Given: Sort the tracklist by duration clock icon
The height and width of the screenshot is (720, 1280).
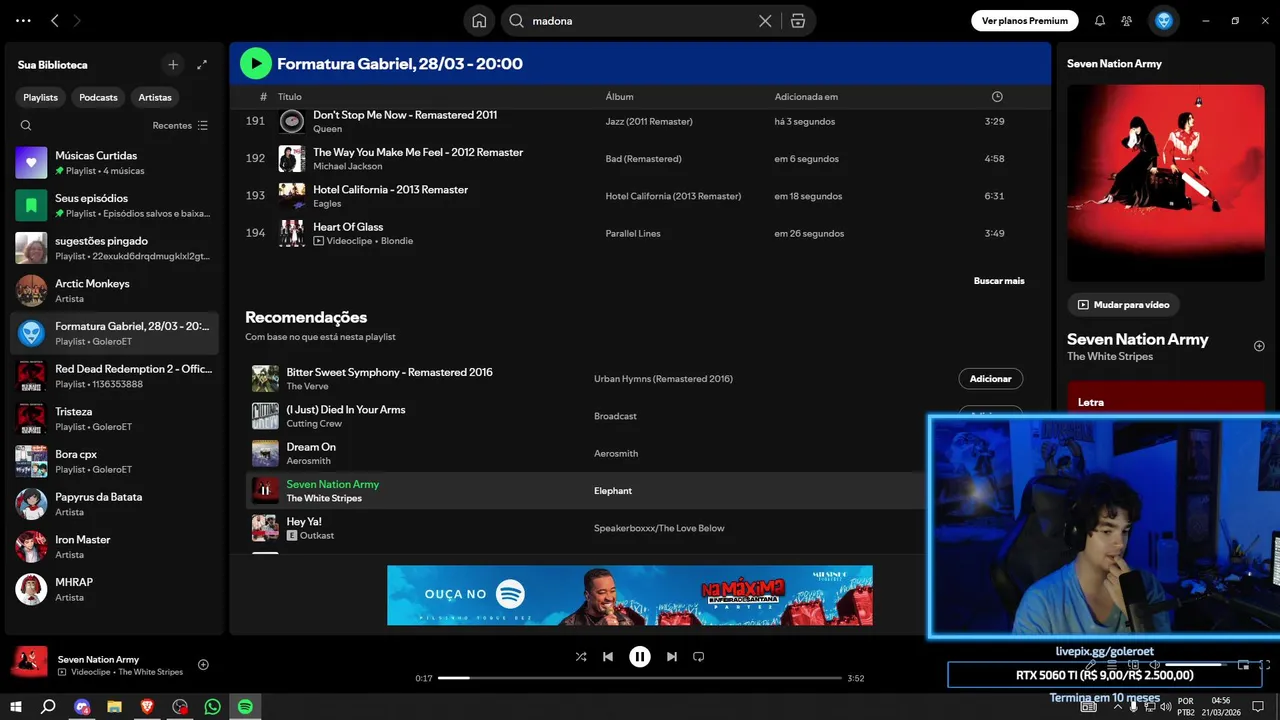Looking at the screenshot, I should point(997,97).
